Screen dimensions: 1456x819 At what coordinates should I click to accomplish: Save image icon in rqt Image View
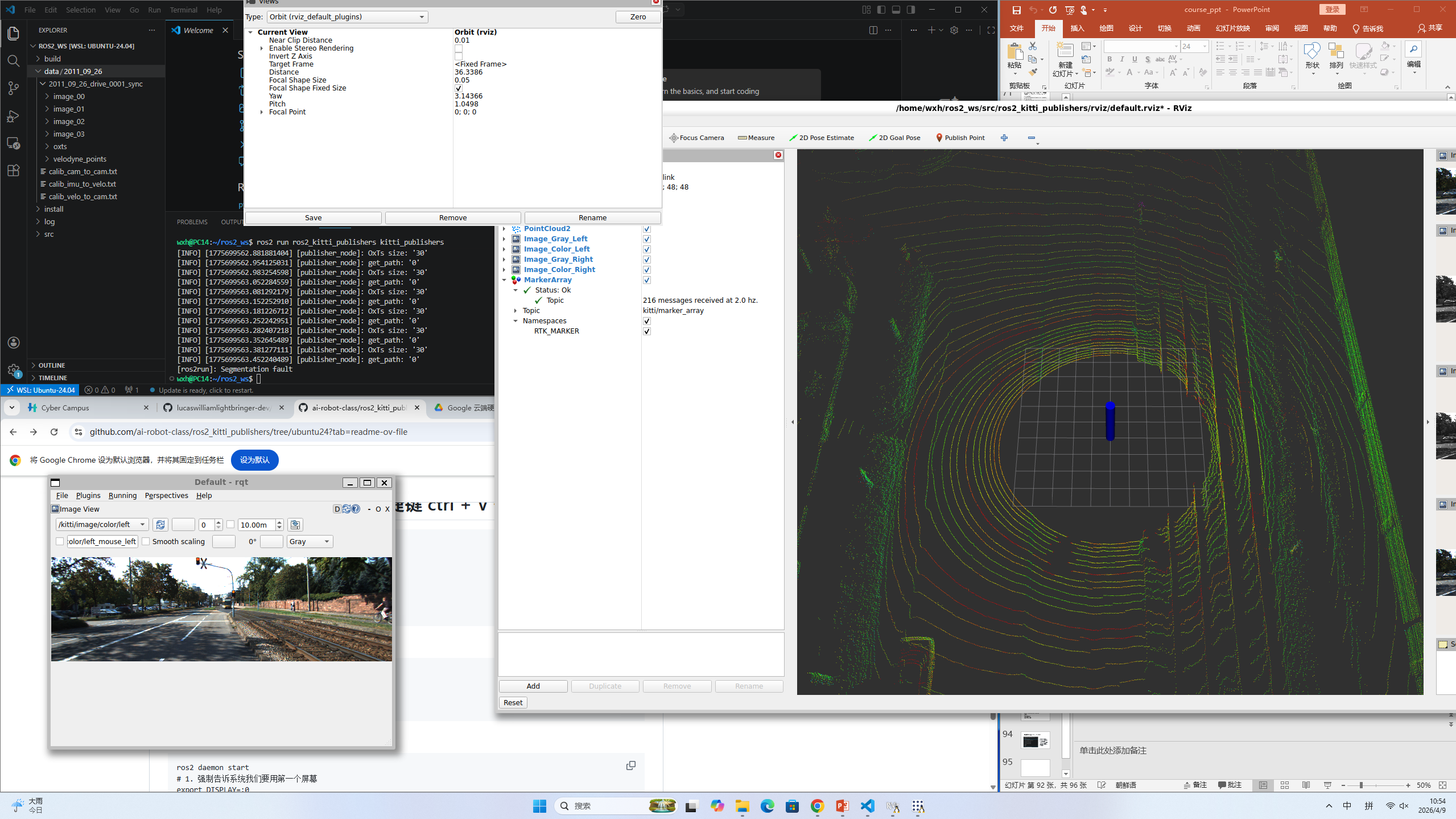click(295, 525)
